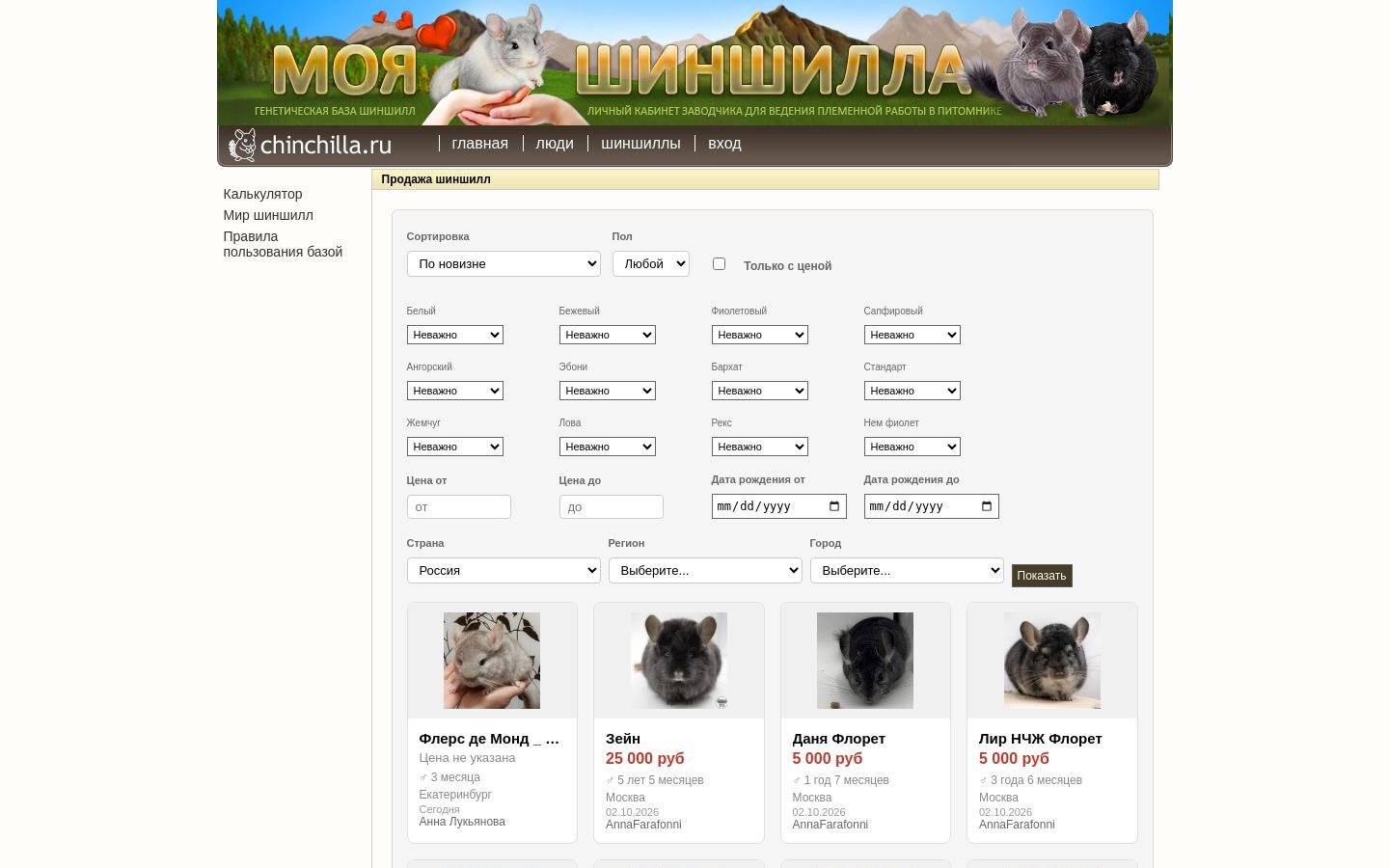Open the 'Сортировка' dropdown
The width and height of the screenshot is (1389, 868).
coord(504,263)
